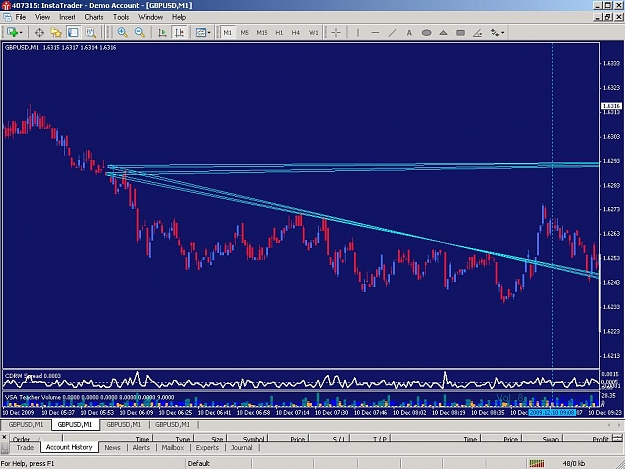Screen dimensions: 625x469
Task: Click the Zoom Out magnifier
Action: [x=140, y=33]
